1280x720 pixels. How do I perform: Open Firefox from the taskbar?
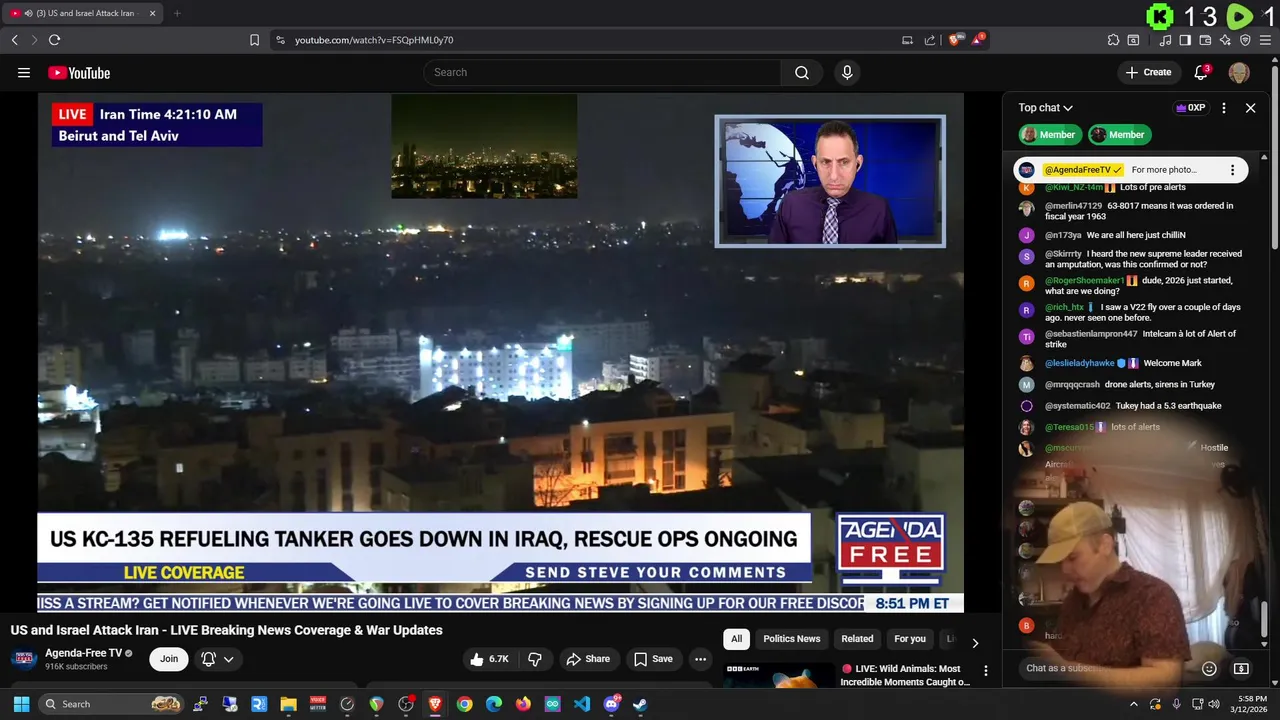[x=523, y=704]
